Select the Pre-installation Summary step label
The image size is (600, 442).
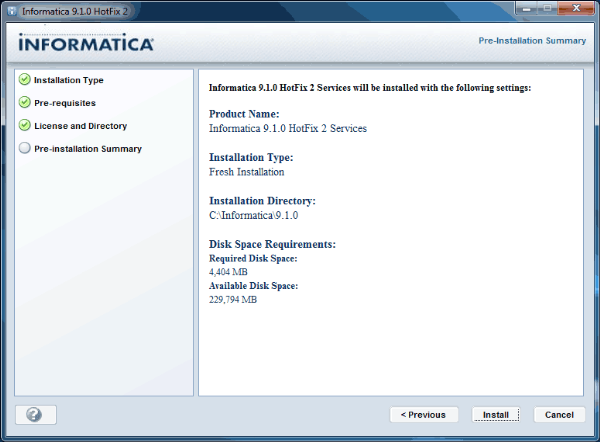point(88,149)
